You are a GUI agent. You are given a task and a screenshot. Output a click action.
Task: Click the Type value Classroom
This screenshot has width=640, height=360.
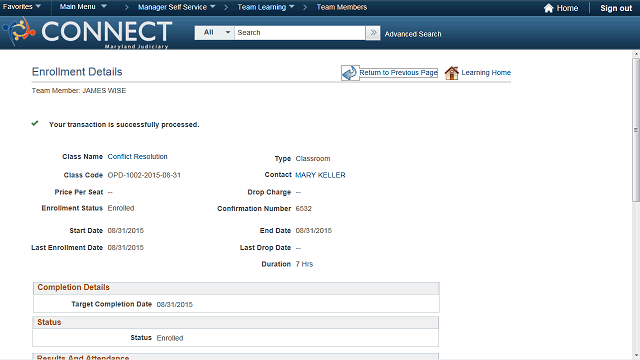pyautogui.click(x=313, y=159)
